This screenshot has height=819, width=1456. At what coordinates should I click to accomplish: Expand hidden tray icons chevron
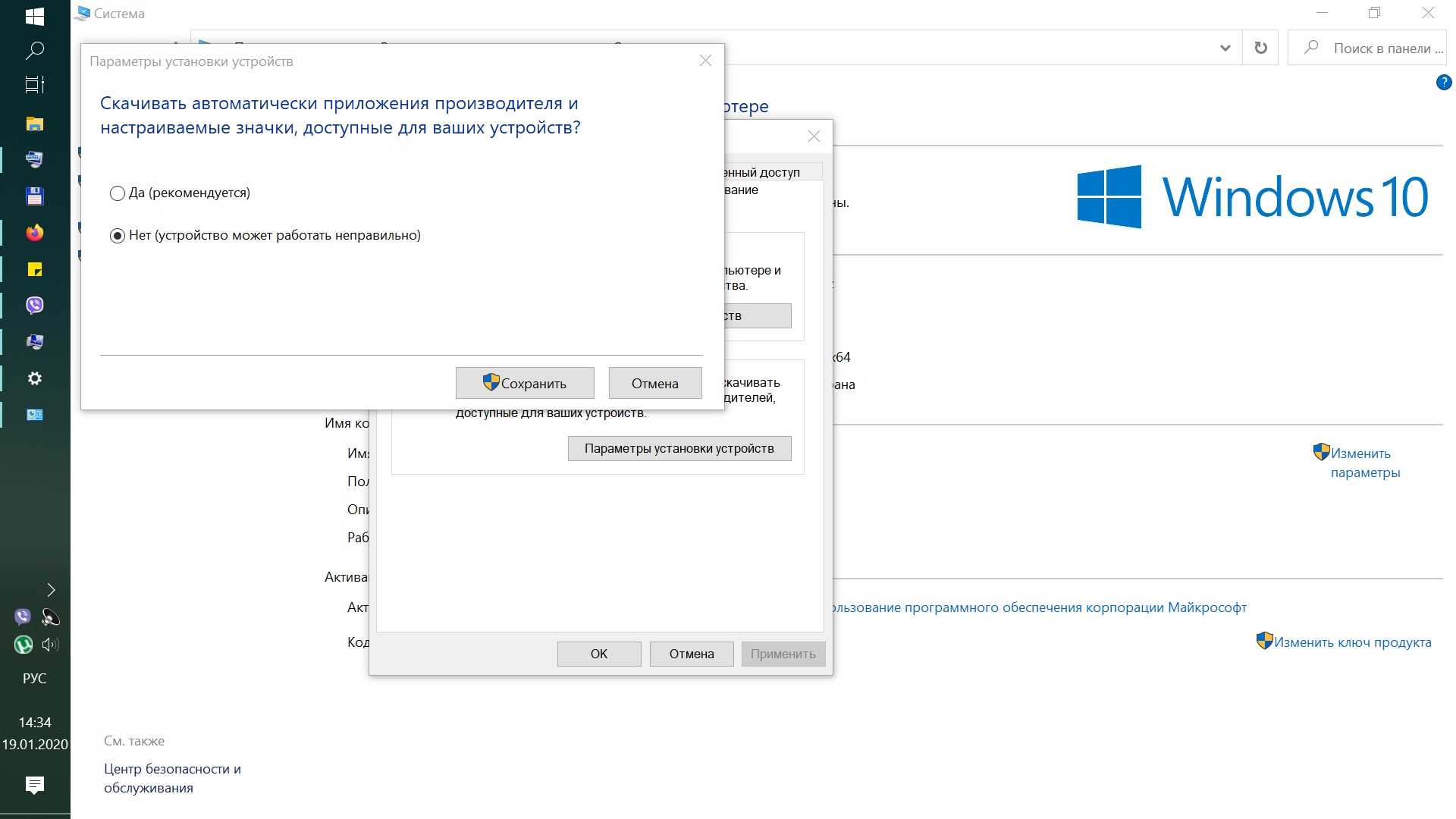(x=50, y=590)
